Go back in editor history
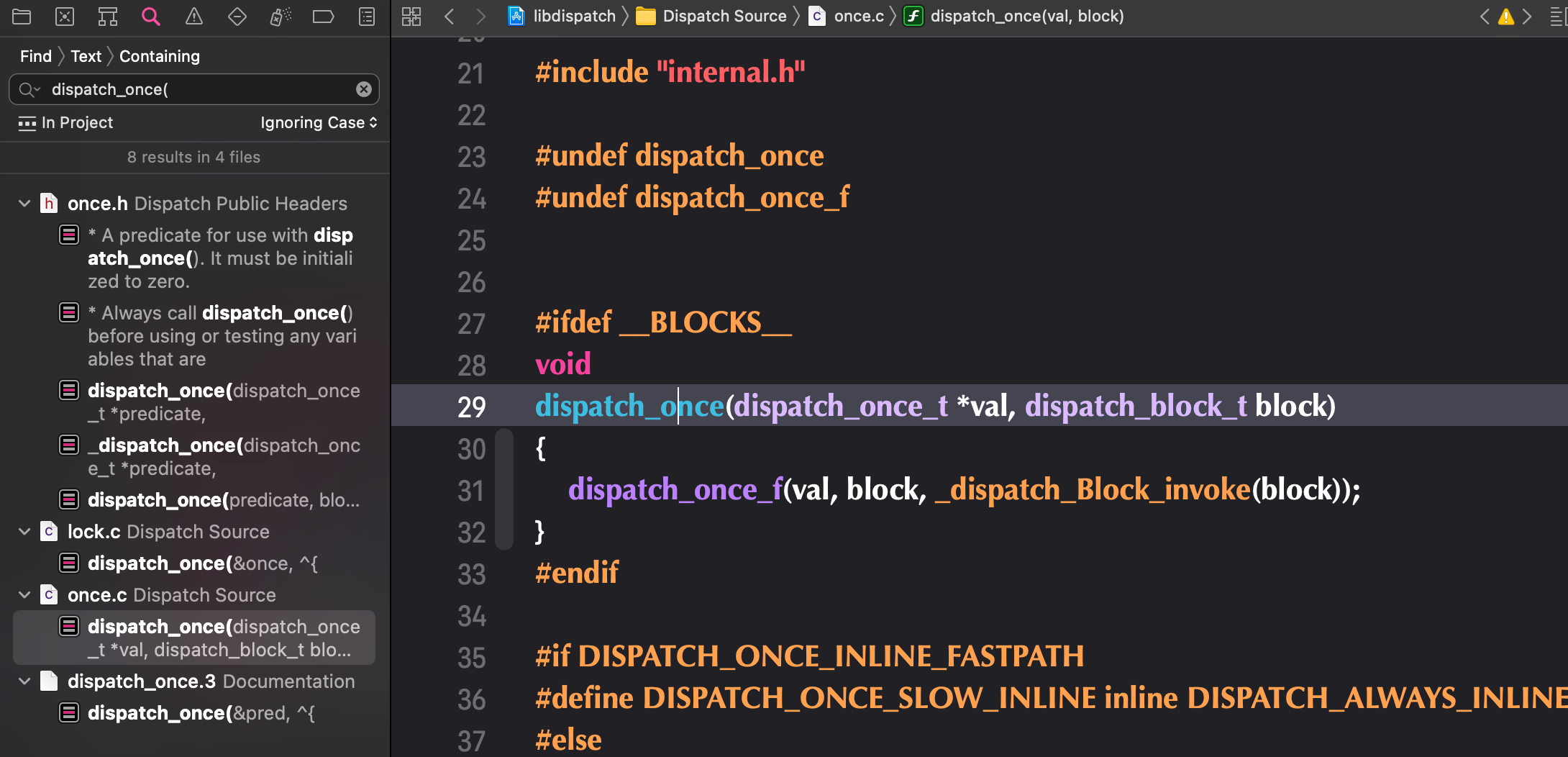 (x=450, y=17)
